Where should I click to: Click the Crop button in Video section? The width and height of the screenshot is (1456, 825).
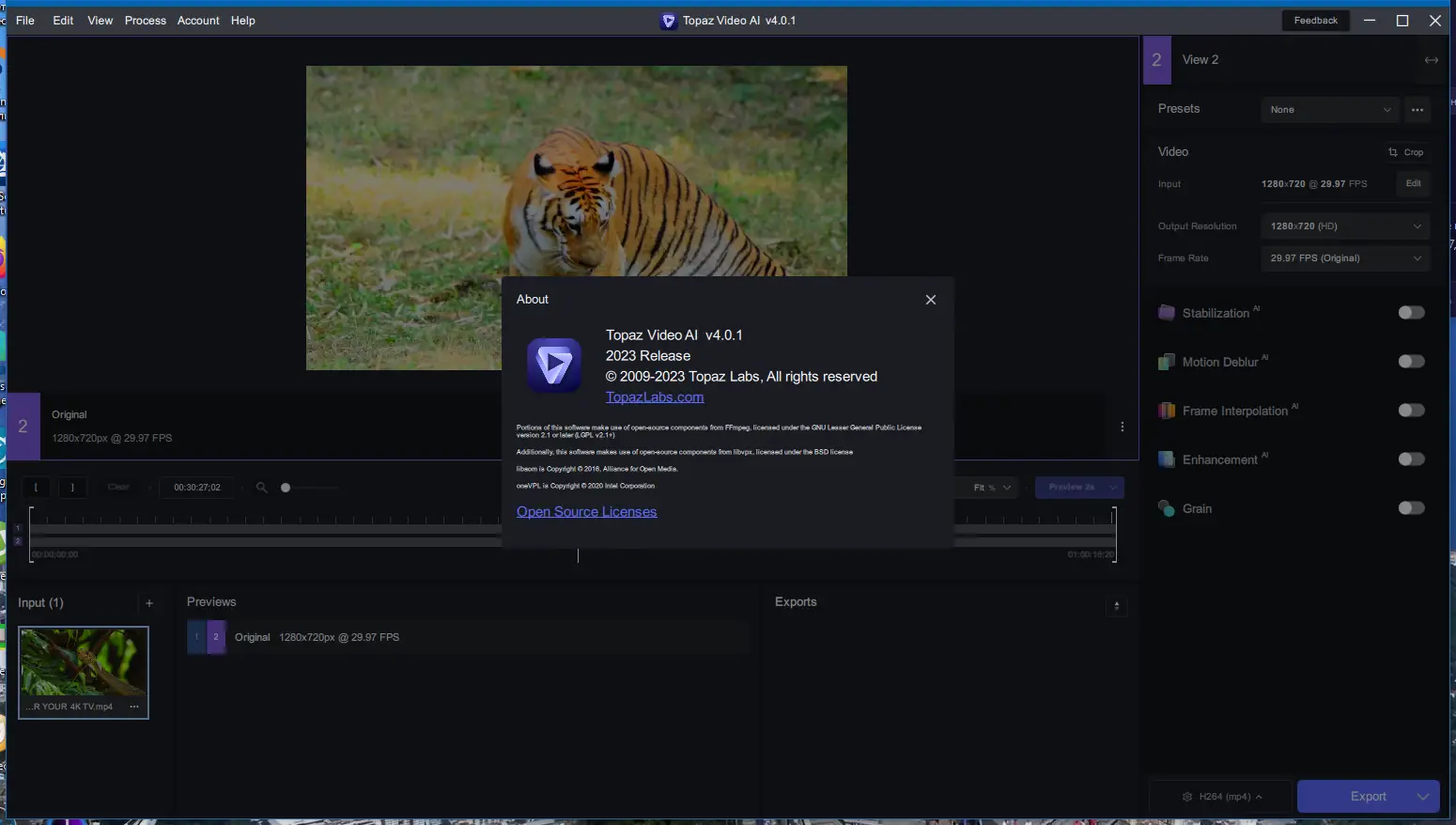pyautogui.click(x=1406, y=152)
